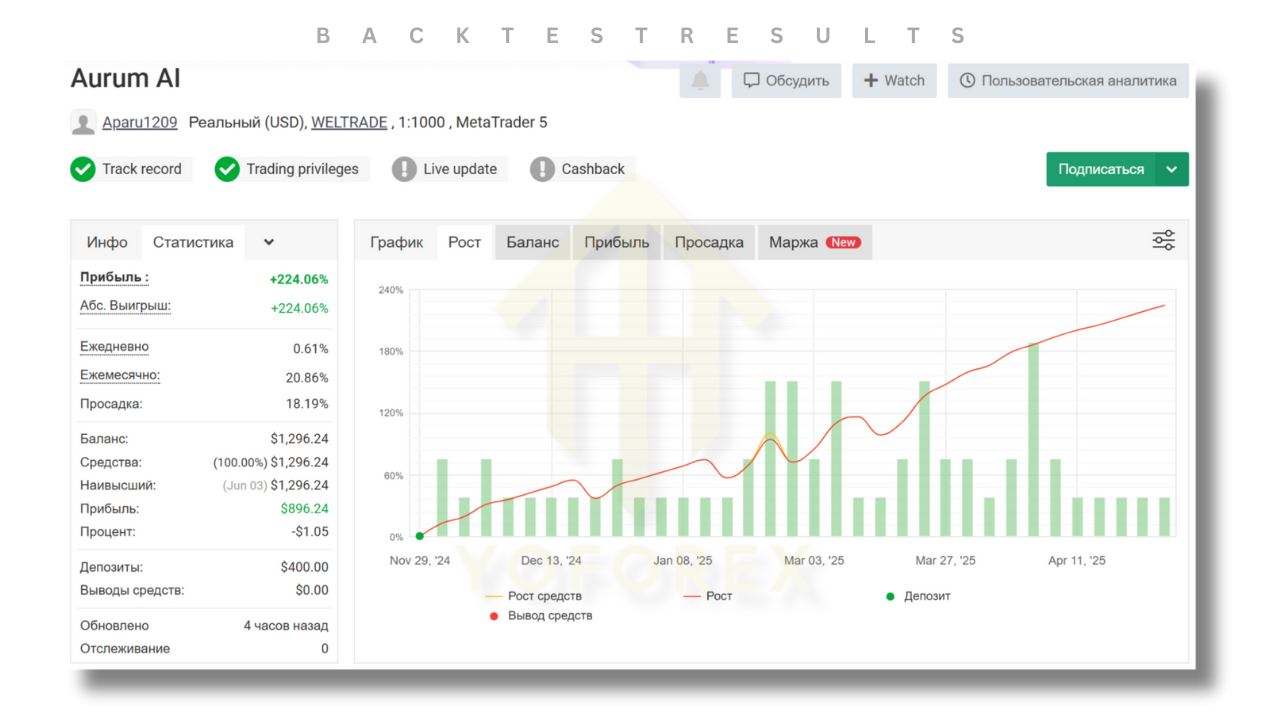Click the Trading privileges checkmark icon
Screen dimensions: 1280x720
[x=227, y=169]
